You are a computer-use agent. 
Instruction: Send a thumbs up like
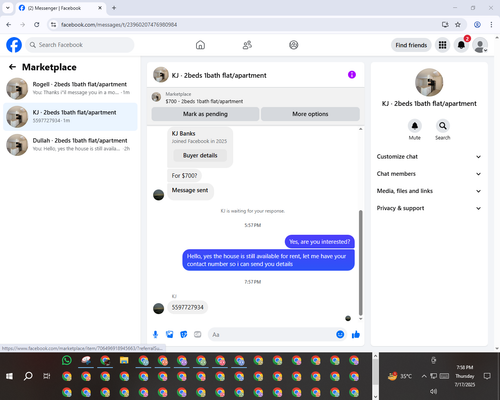356,334
